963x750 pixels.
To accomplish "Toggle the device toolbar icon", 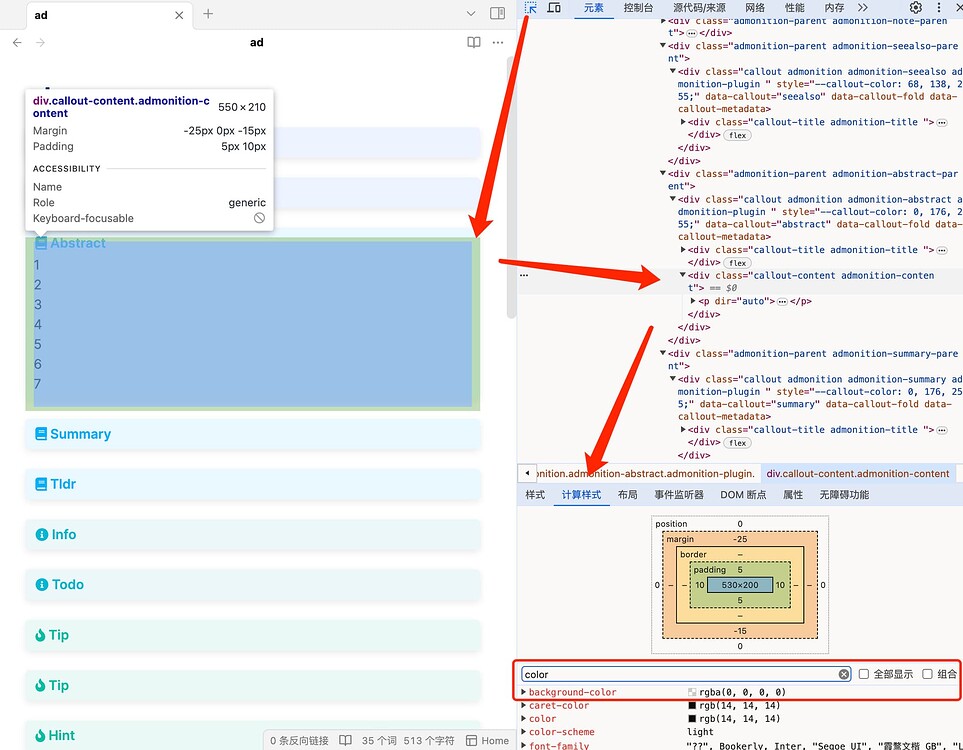I will 554,8.
